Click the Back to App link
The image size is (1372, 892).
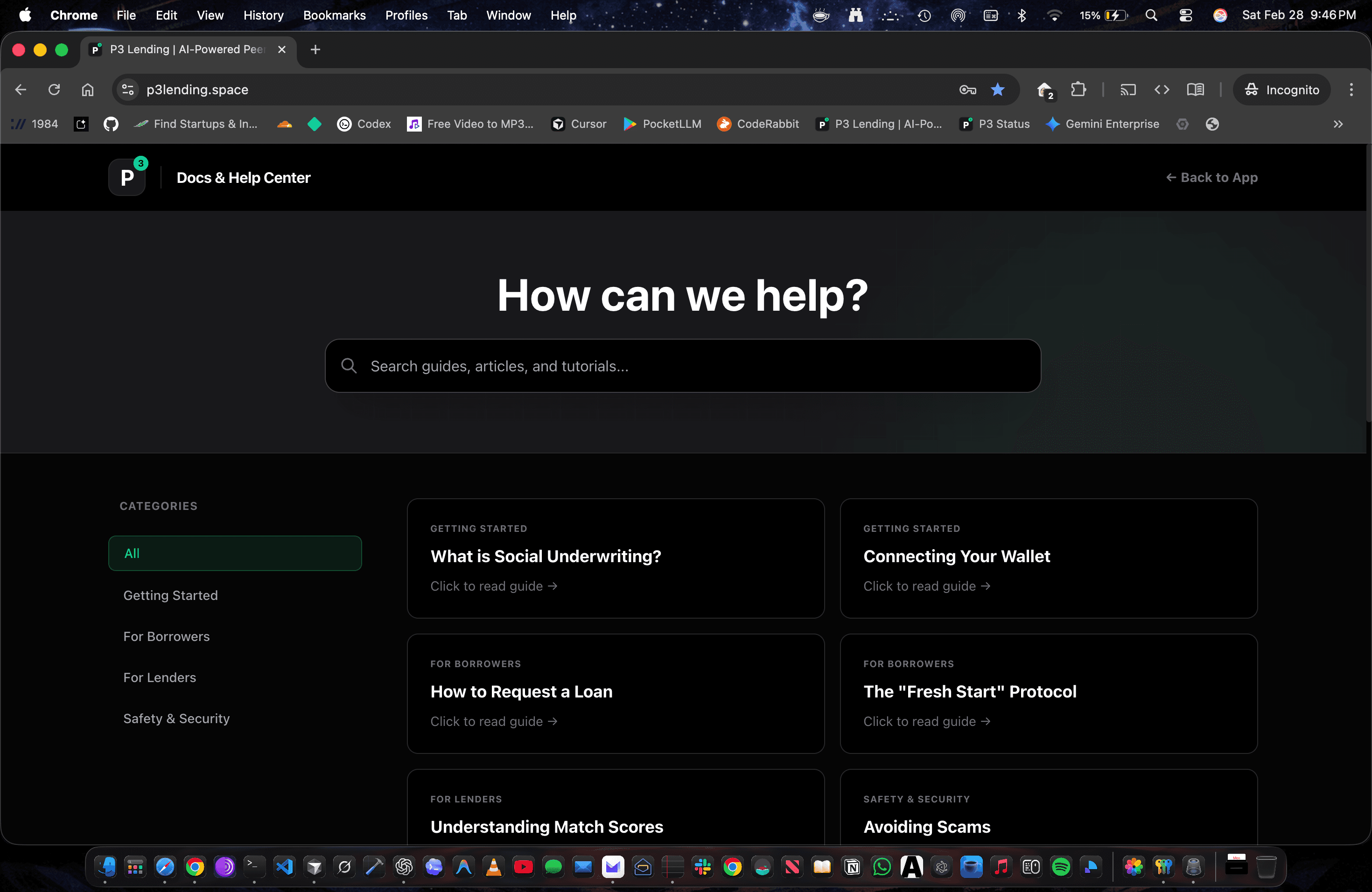point(1213,177)
